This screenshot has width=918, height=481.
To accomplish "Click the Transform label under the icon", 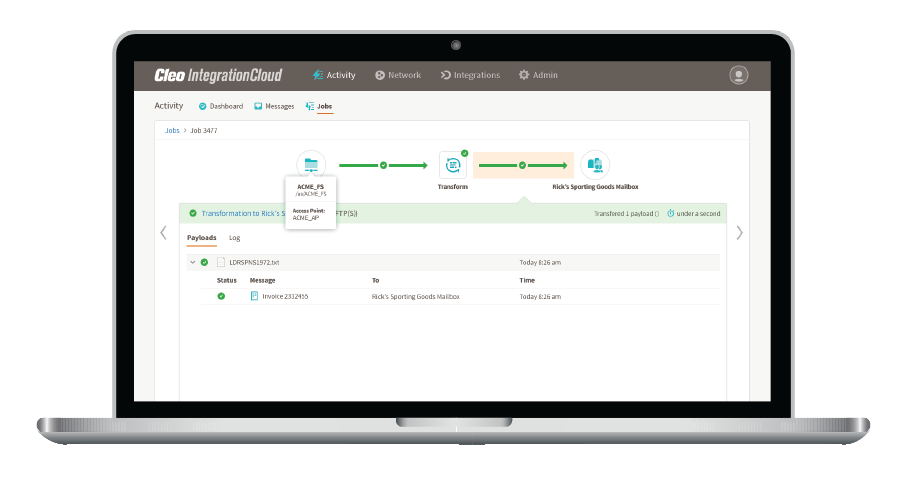I will pyautogui.click(x=453, y=187).
